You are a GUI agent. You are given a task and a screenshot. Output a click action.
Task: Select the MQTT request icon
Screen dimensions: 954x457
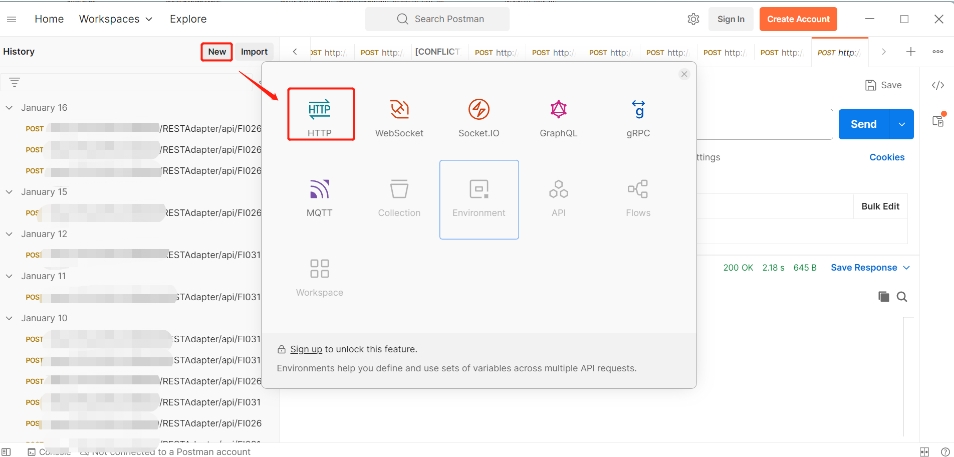(x=319, y=189)
